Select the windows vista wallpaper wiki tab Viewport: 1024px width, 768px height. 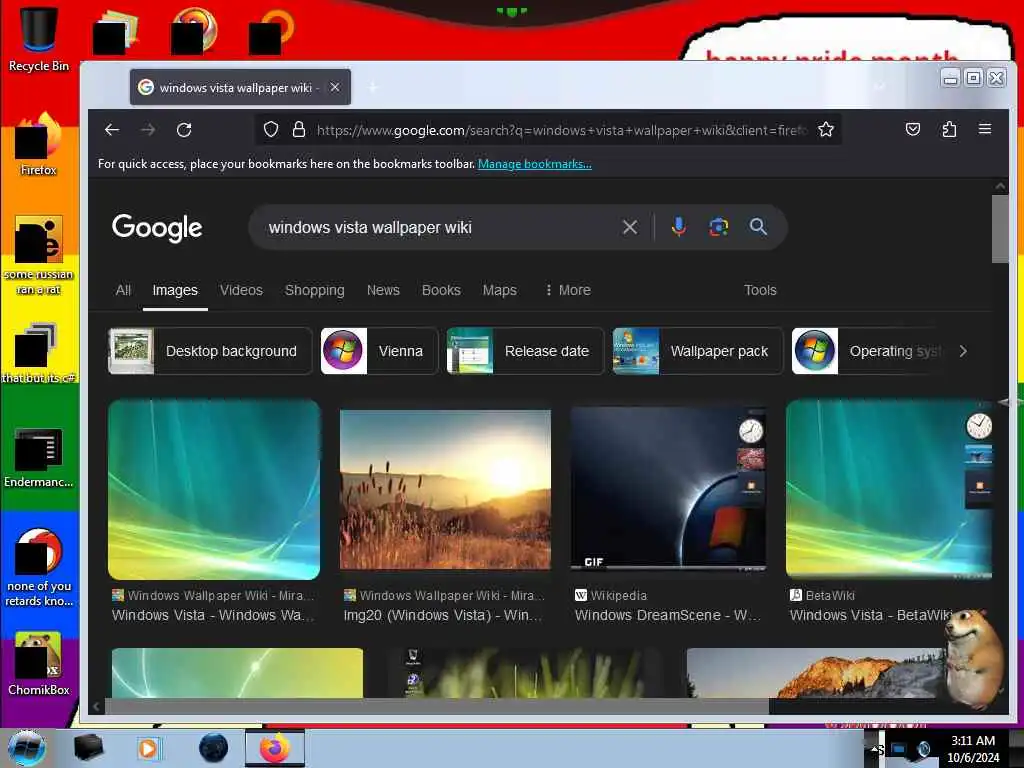pyautogui.click(x=240, y=87)
